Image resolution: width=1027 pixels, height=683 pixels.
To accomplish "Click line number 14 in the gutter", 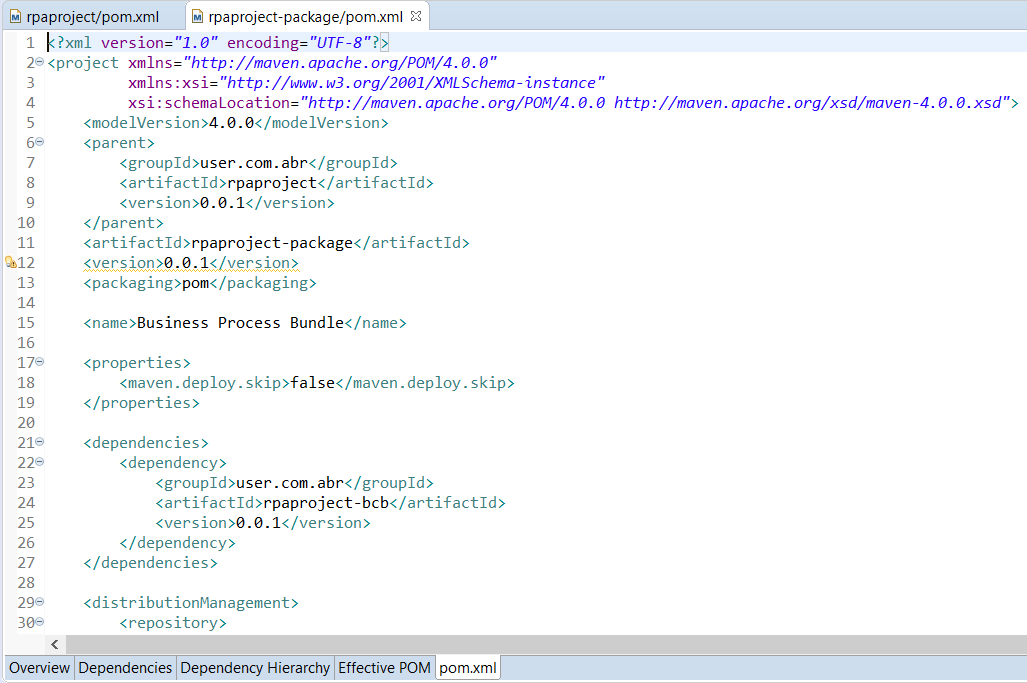I will [x=26, y=303].
